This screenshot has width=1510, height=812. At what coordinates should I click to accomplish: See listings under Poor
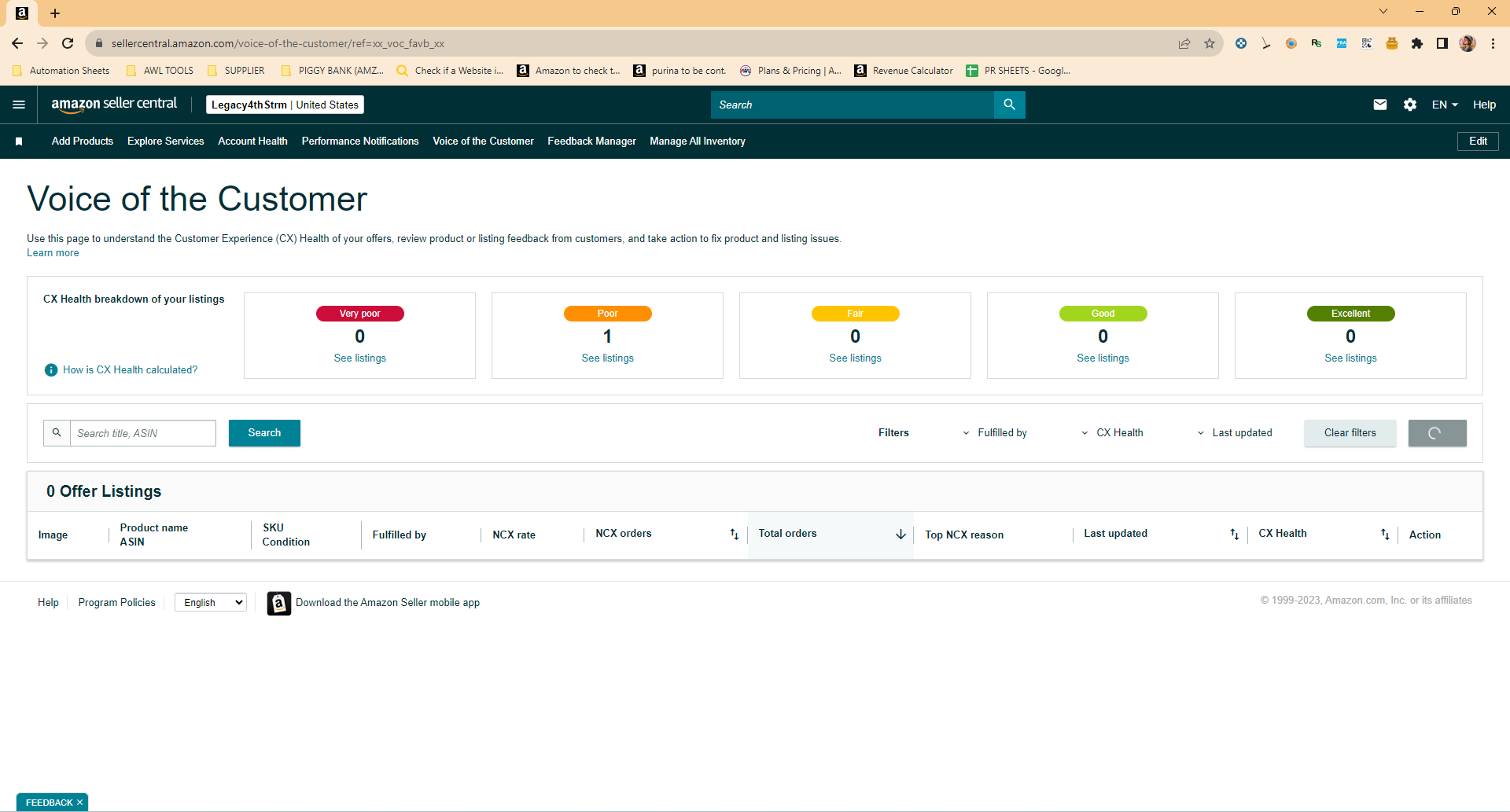(x=608, y=358)
